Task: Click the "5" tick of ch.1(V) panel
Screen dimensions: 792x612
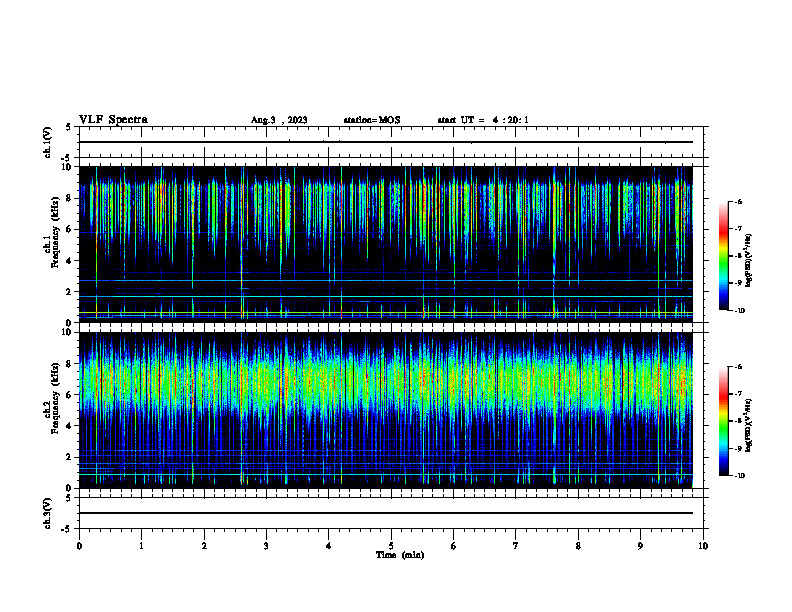Action: point(69,128)
